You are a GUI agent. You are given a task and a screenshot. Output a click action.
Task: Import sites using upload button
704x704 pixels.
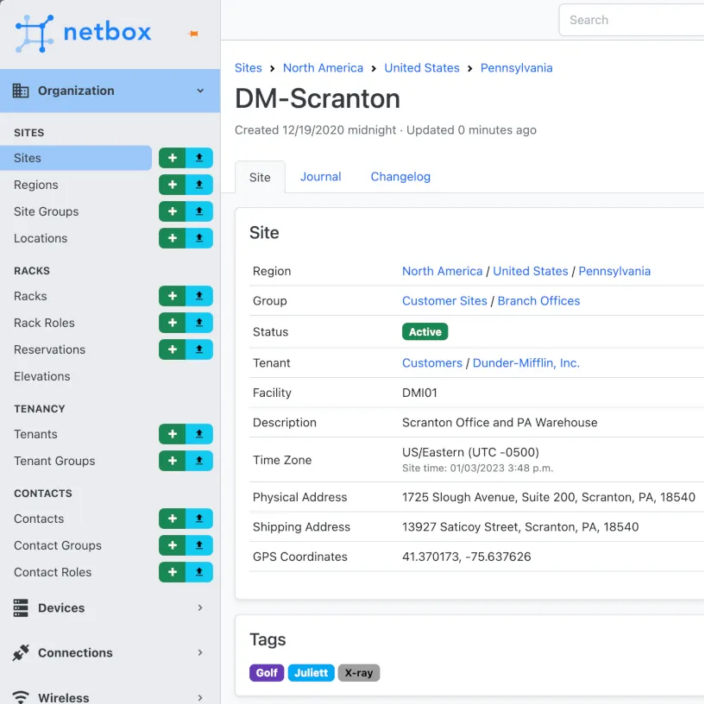(199, 158)
